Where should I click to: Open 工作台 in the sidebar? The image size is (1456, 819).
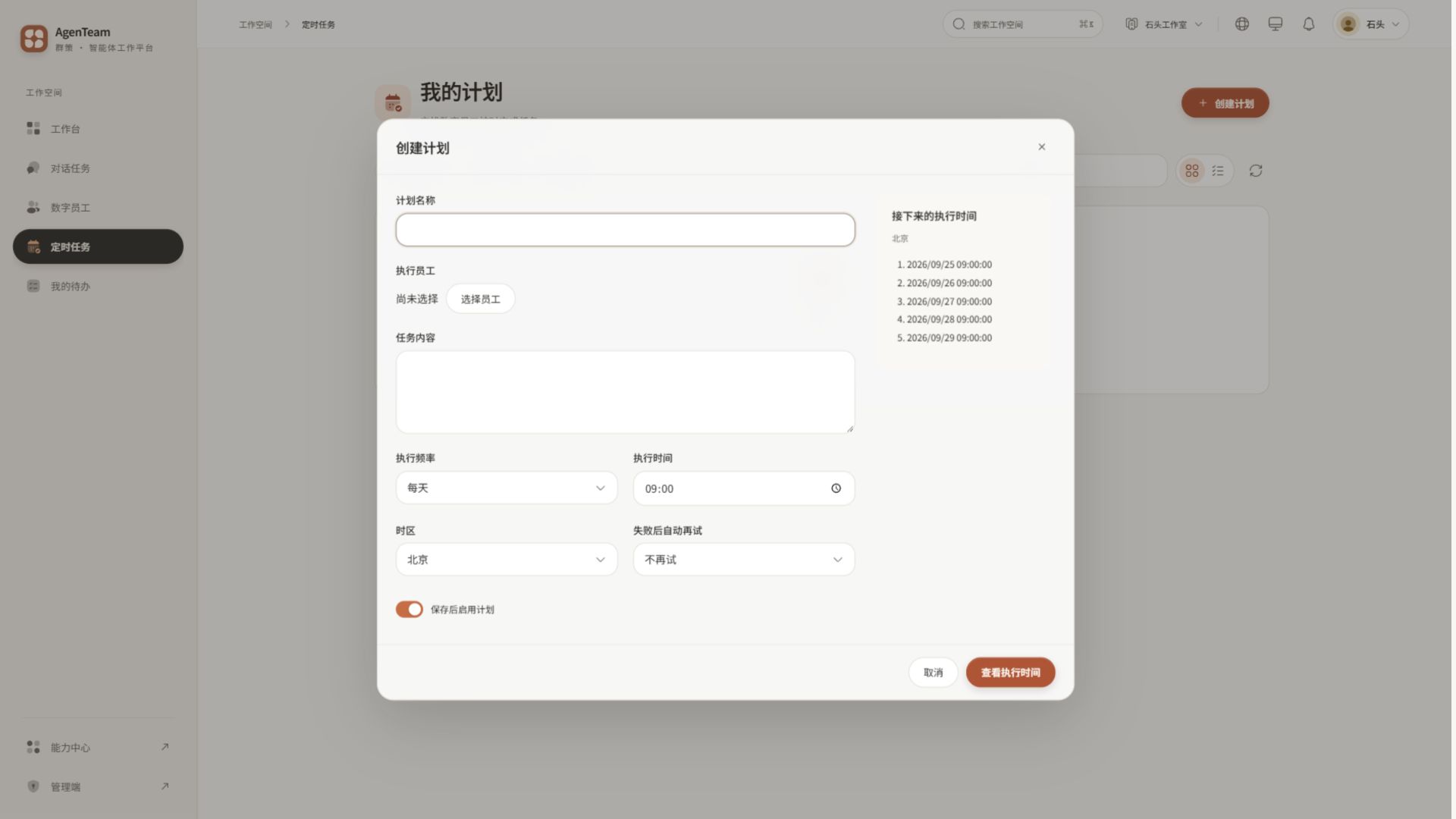98,129
